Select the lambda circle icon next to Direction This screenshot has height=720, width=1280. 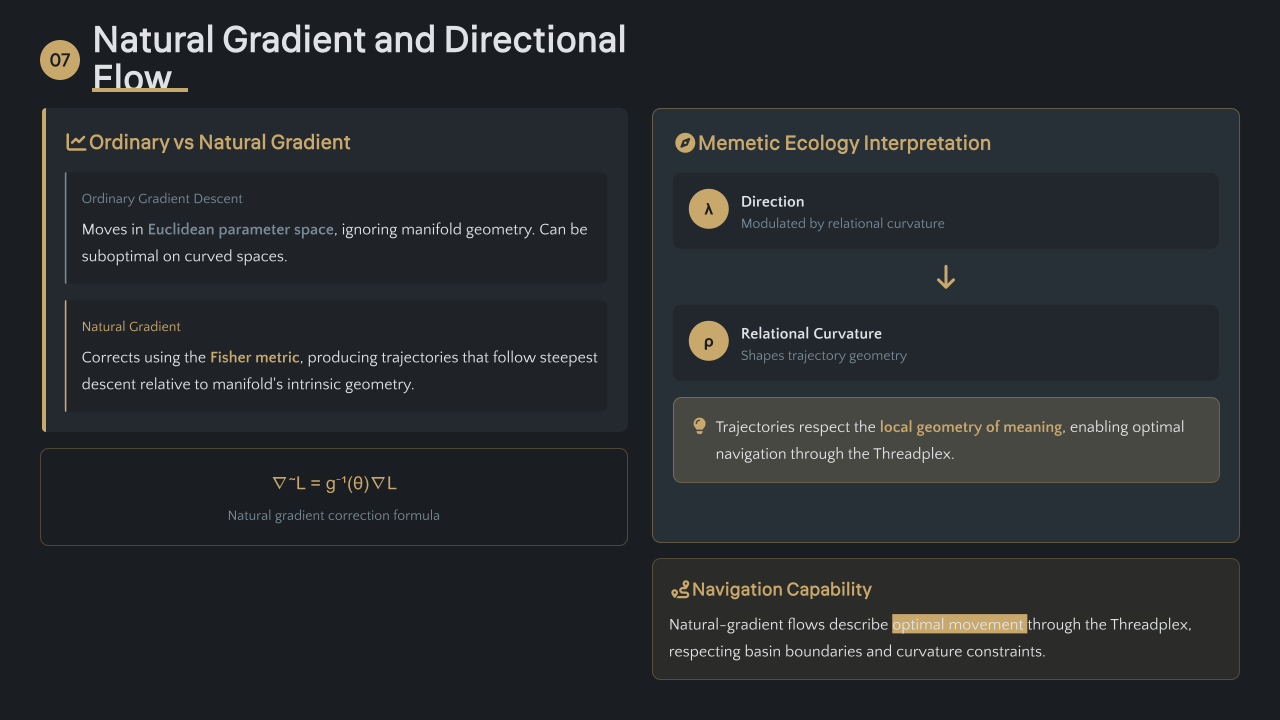709,209
